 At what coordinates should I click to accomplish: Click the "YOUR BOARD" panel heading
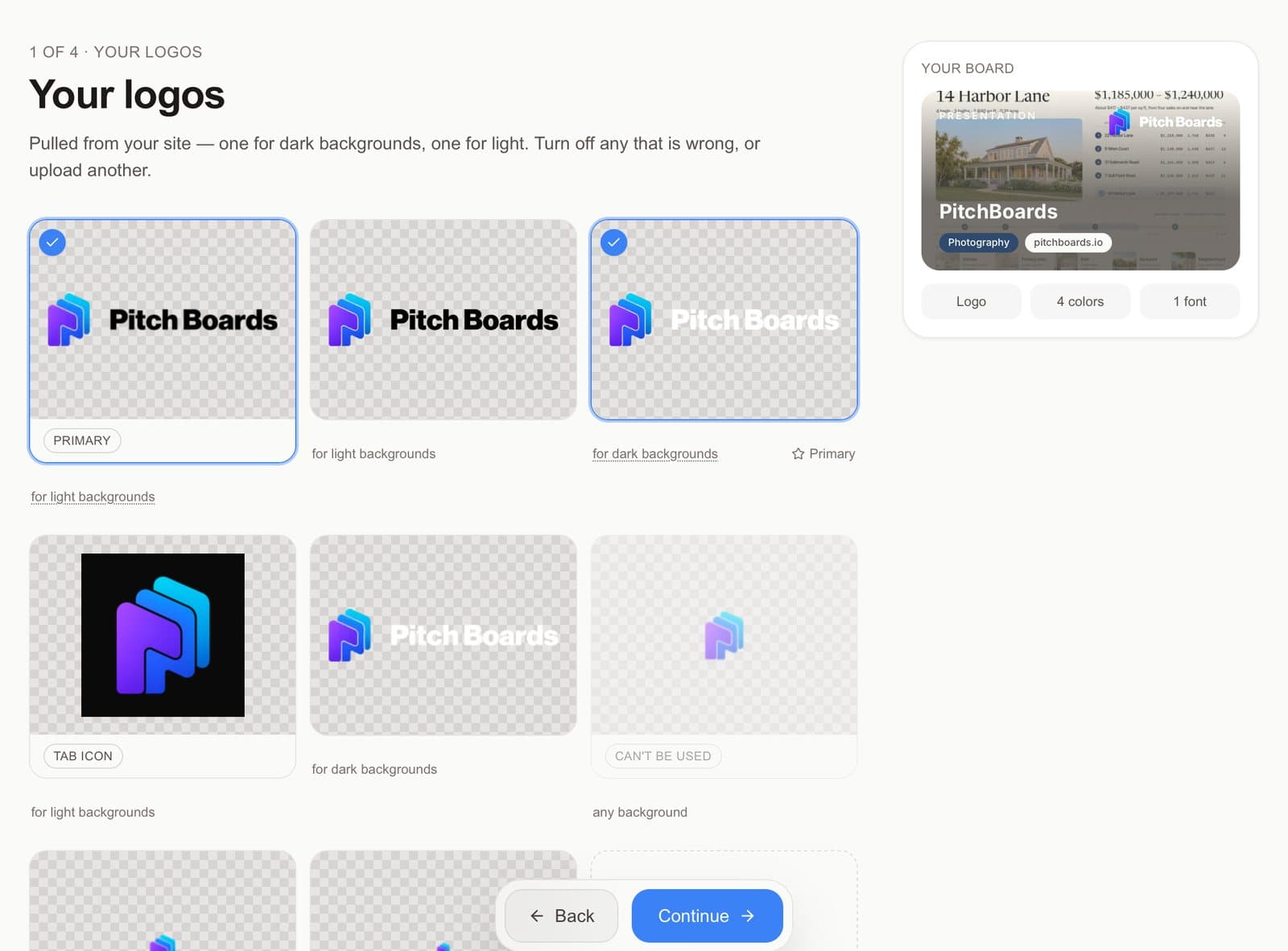coord(968,68)
